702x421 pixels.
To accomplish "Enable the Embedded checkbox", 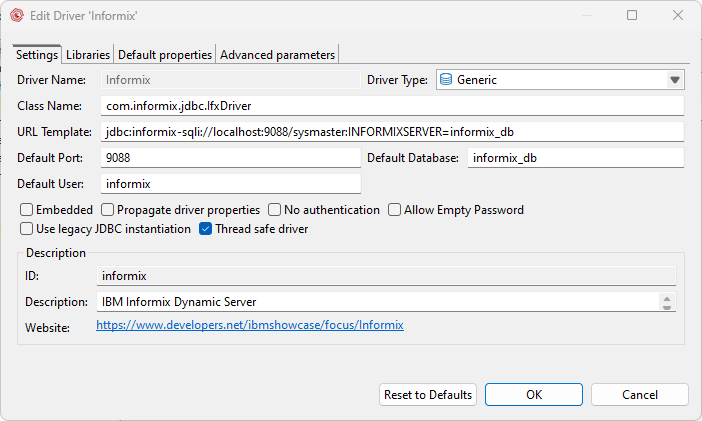I will (27, 210).
